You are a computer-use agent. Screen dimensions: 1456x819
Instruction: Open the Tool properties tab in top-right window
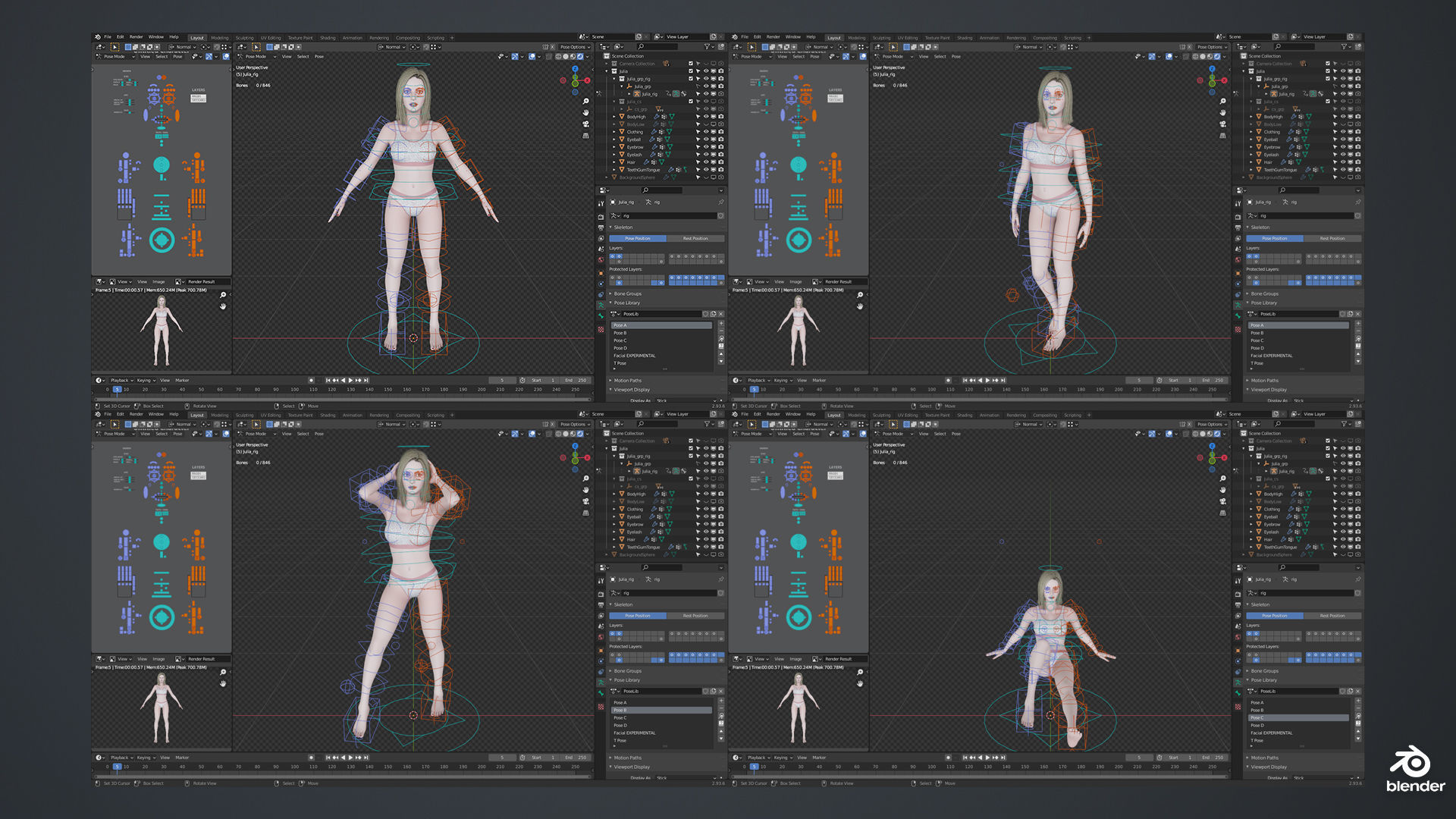click(1238, 203)
